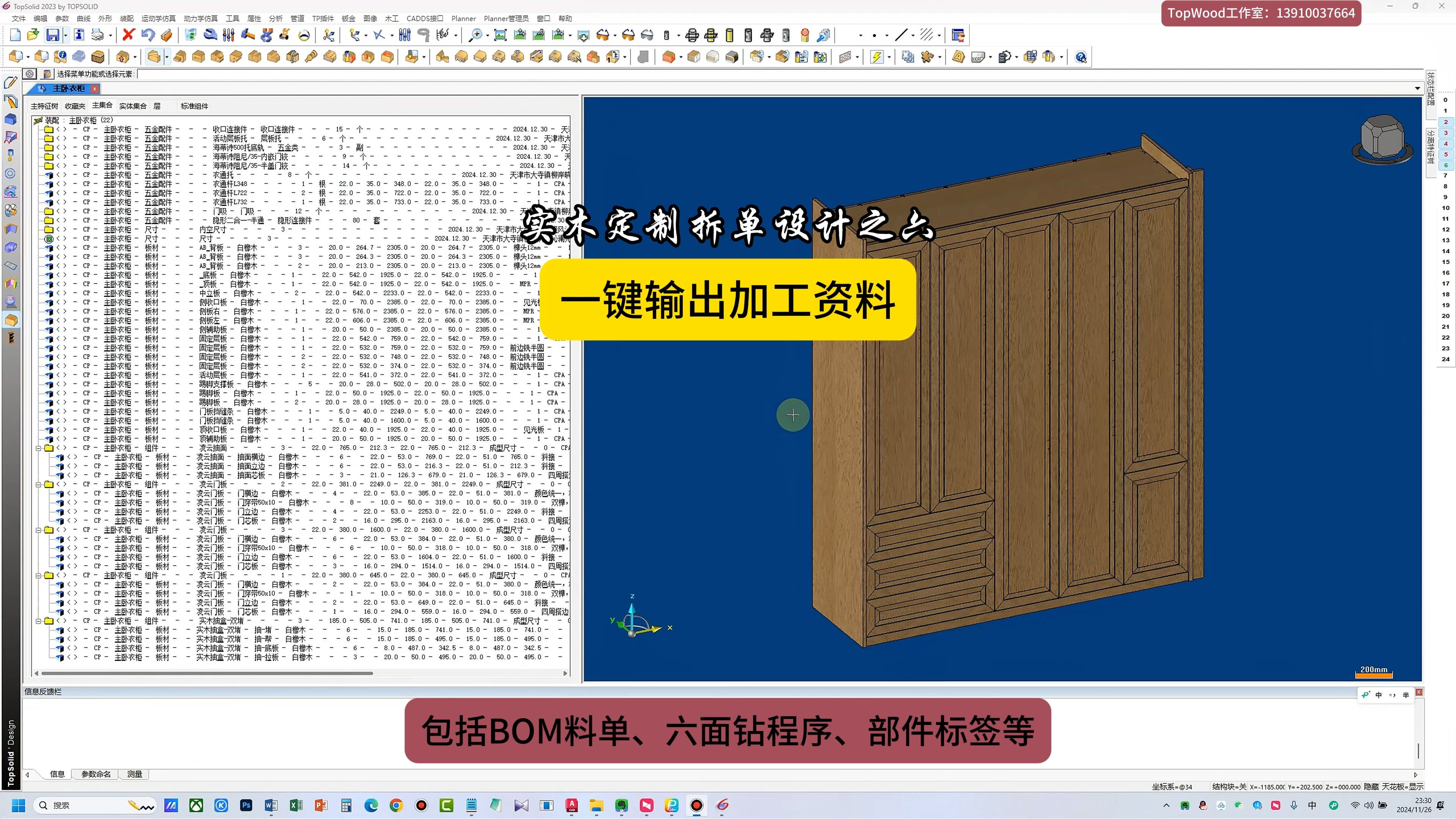
Task: Click the 主特征树 tab label
Action: pos(44,106)
